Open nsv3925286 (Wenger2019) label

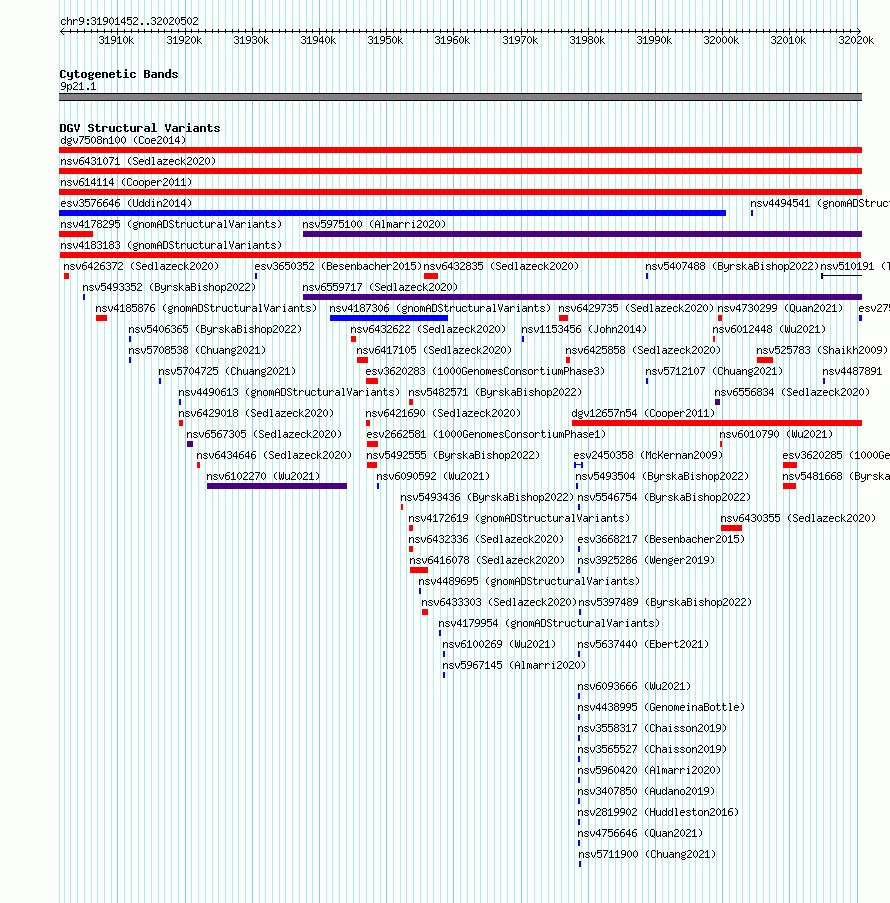tap(646, 561)
